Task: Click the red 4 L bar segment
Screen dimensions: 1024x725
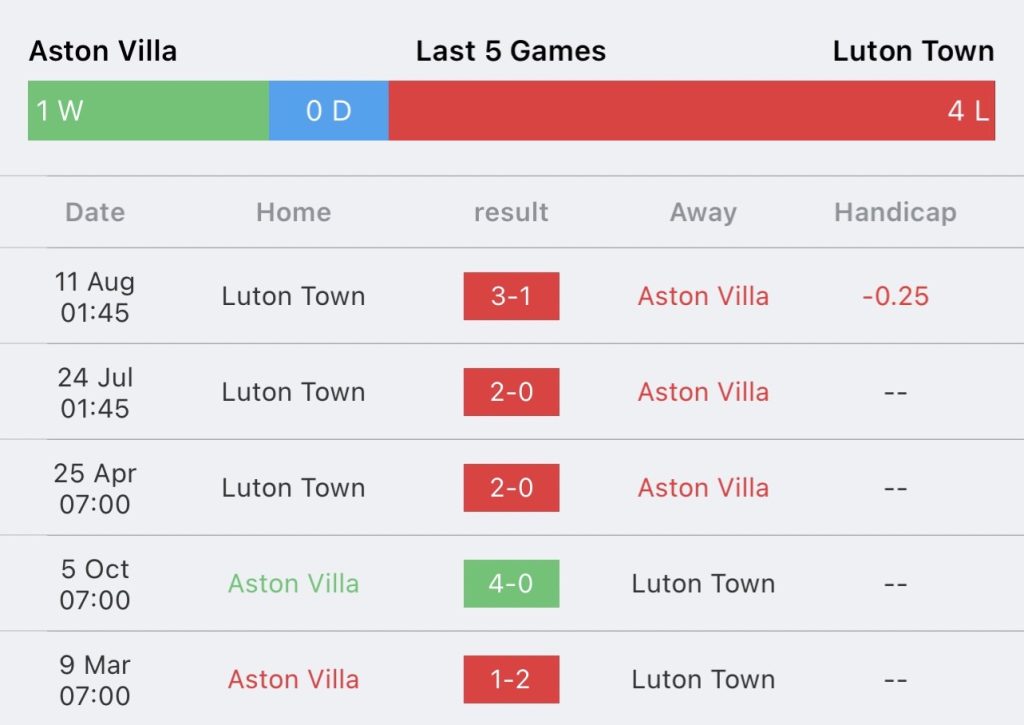Action: click(x=692, y=110)
